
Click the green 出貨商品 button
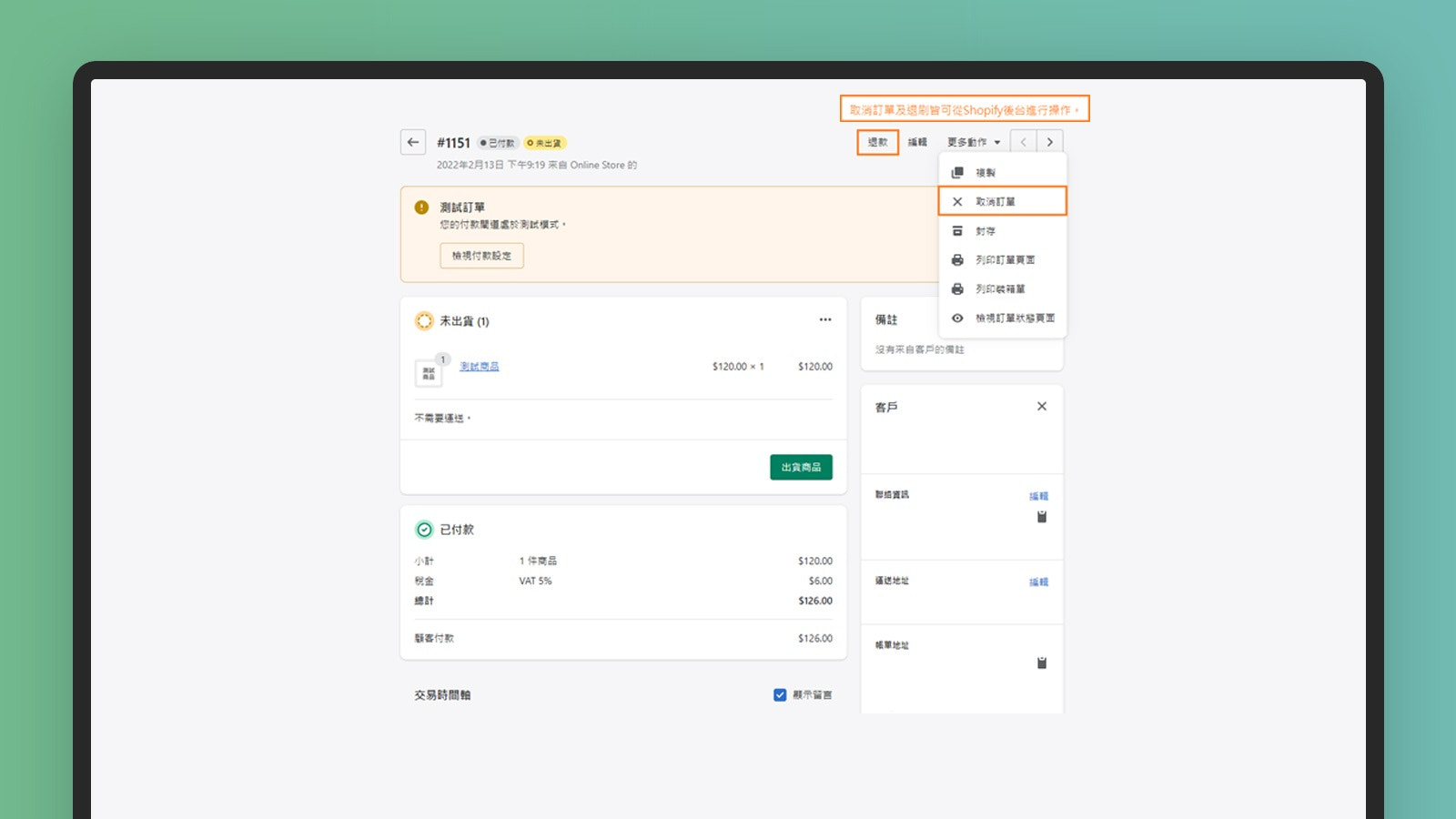tap(801, 467)
